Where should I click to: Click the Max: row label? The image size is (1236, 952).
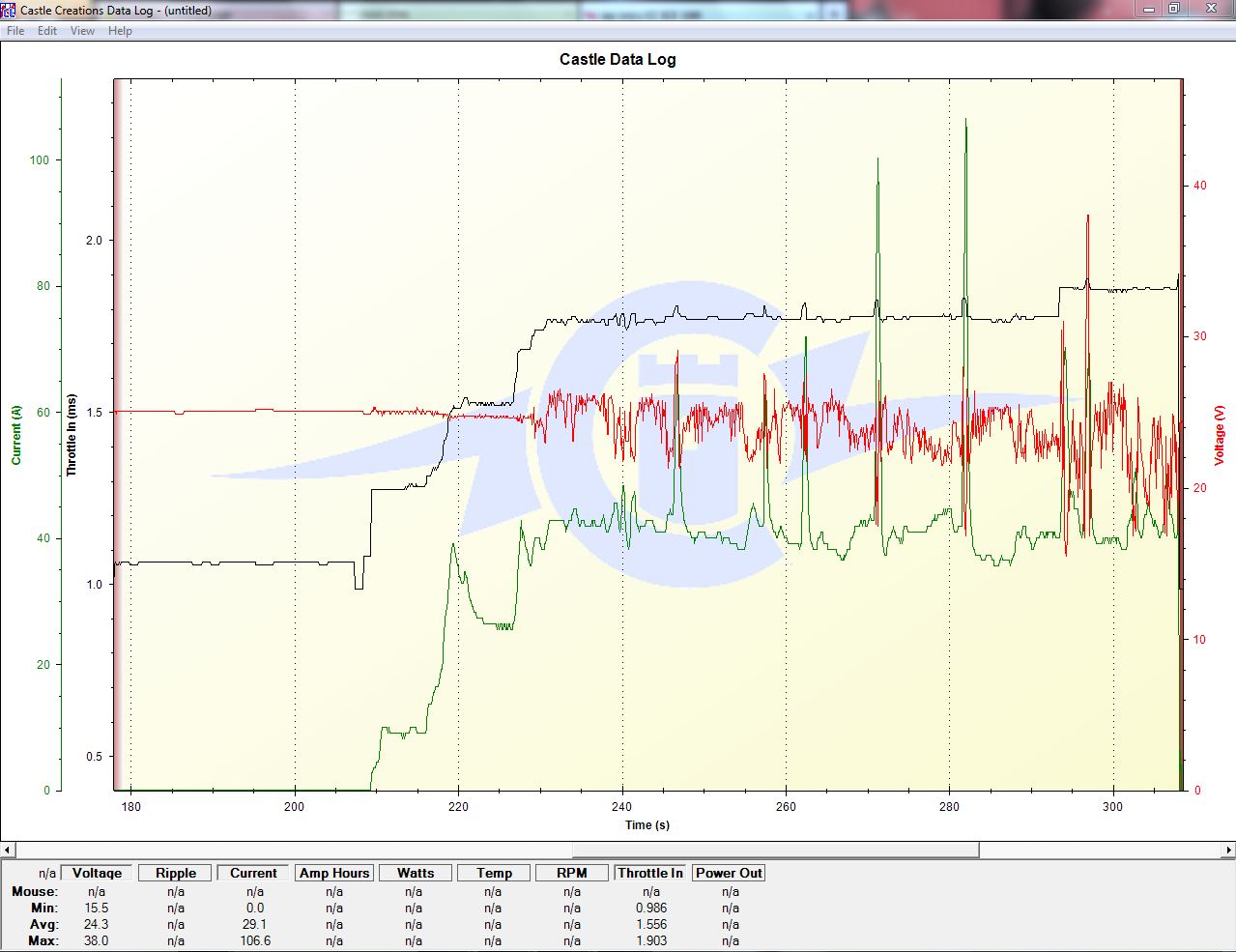coord(43,940)
